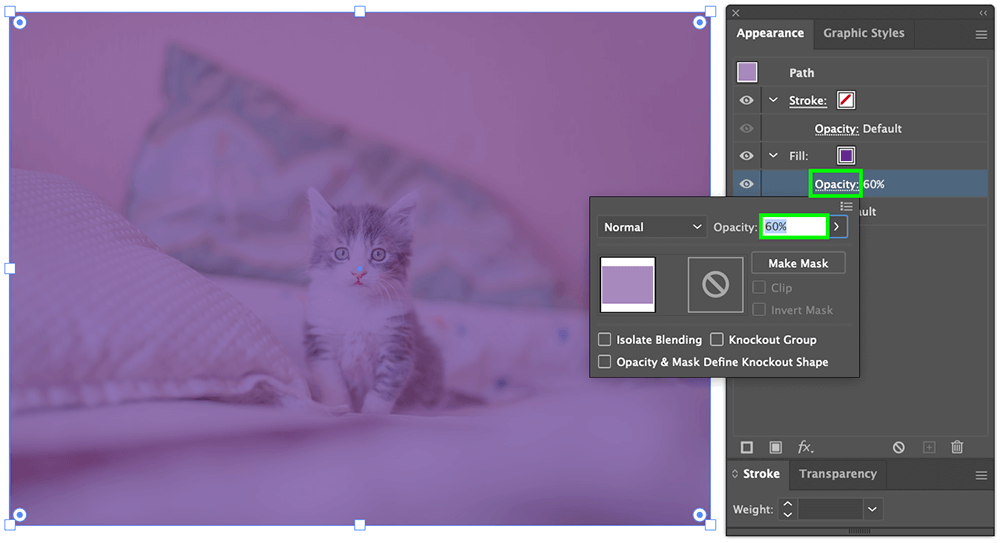Click the stroke Weight input field
The height and width of the screenshot is (543, 1000).
tap(829, 509)
